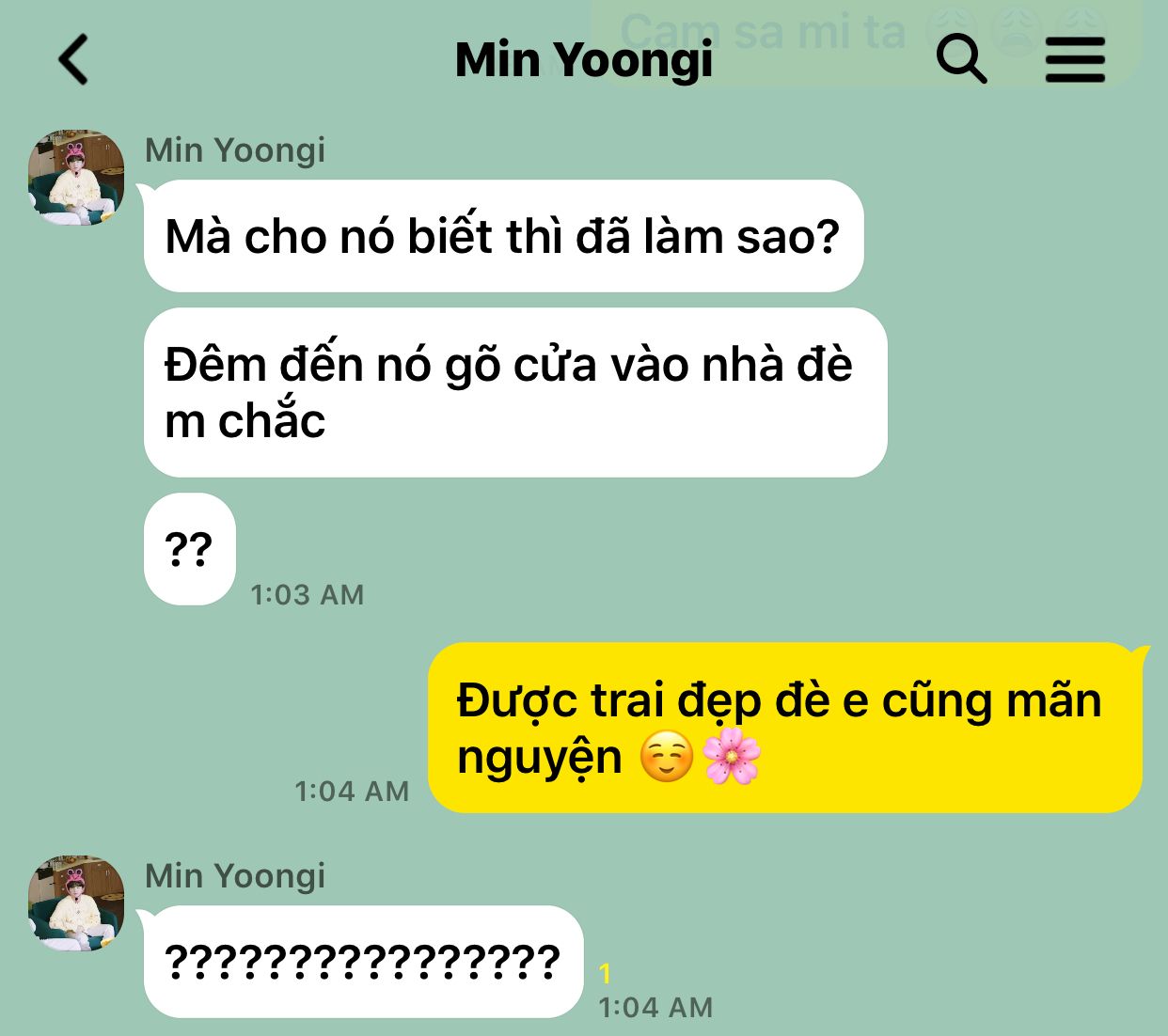This screenshot has height=1036, width=1168.
Task: Select the message 'Mà cho nó biết thì đã làm sao?'
Action: tap(503, 236)
